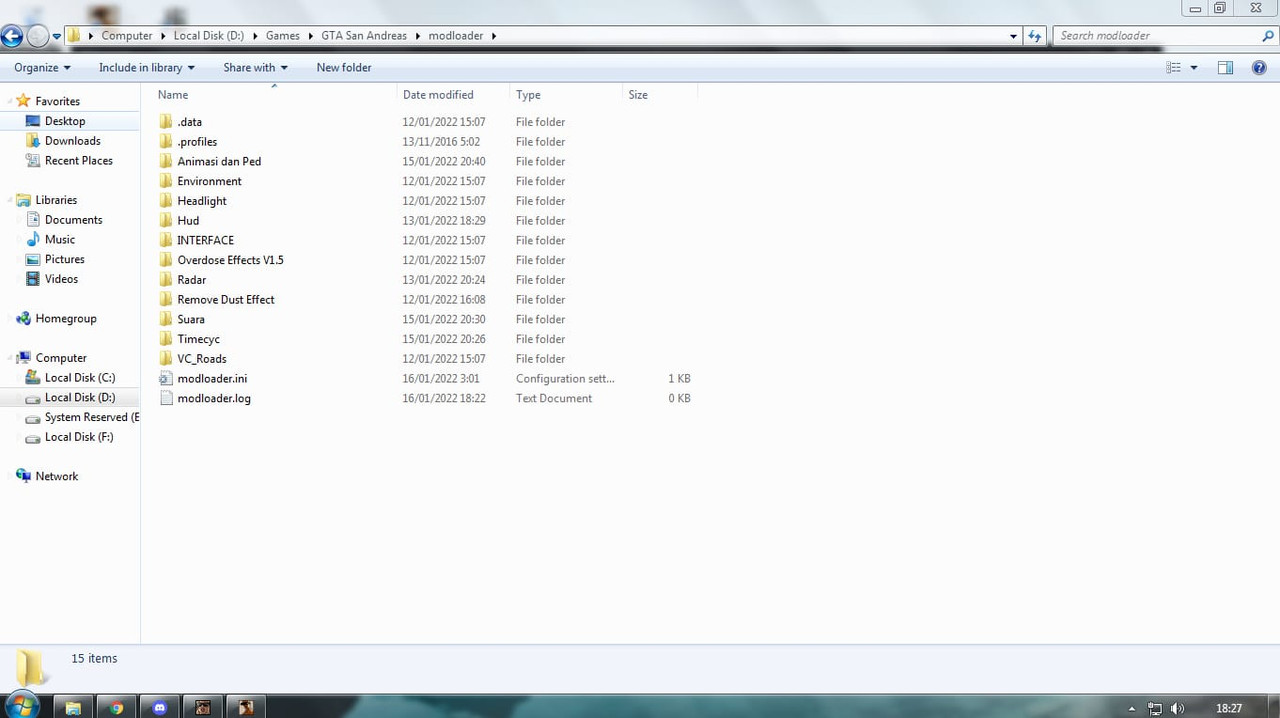Select the modloader.ini file icon
Image resolution: width=1280 pixels, height=718 pixels.
[x=166, y=379]
